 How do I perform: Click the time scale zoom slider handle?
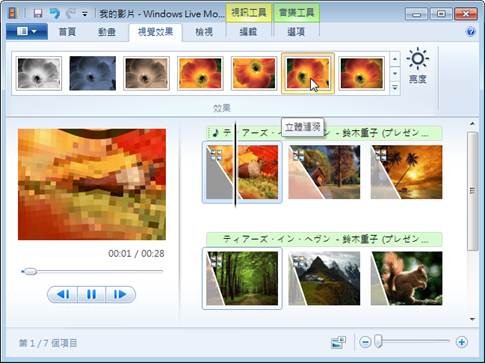[378, 342]
